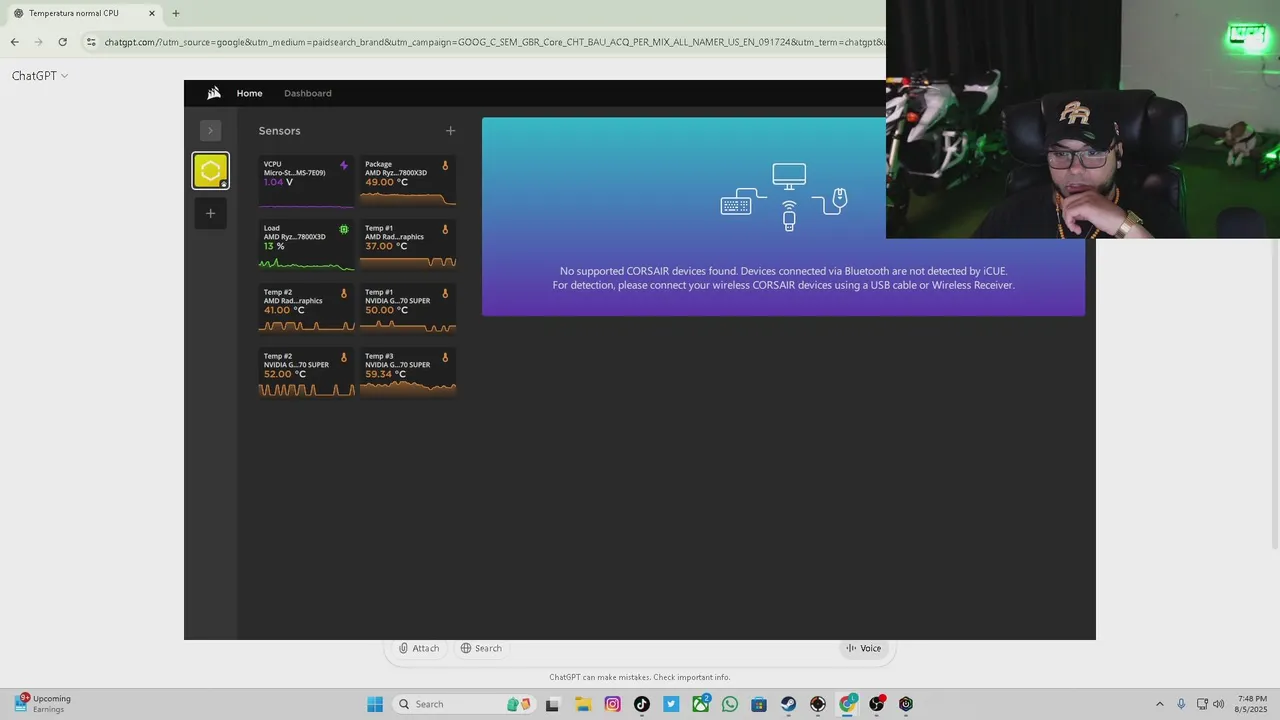This screenshot has width=1280, height=720.
Task: Click the Chrome address bar URL
Action: click(494, 42)
